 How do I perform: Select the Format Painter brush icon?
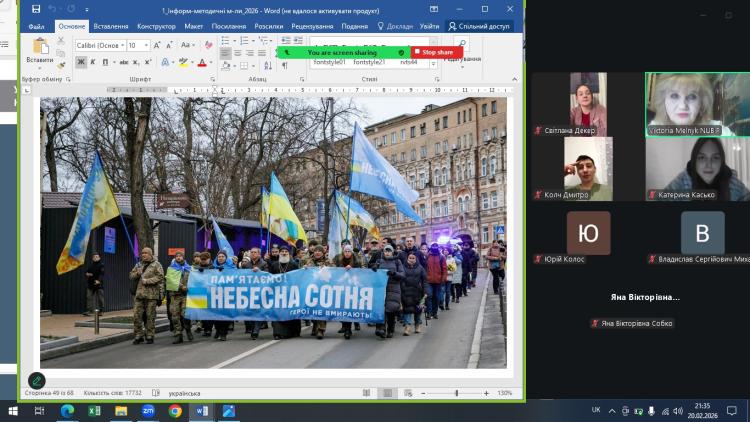tap(61, 65)
